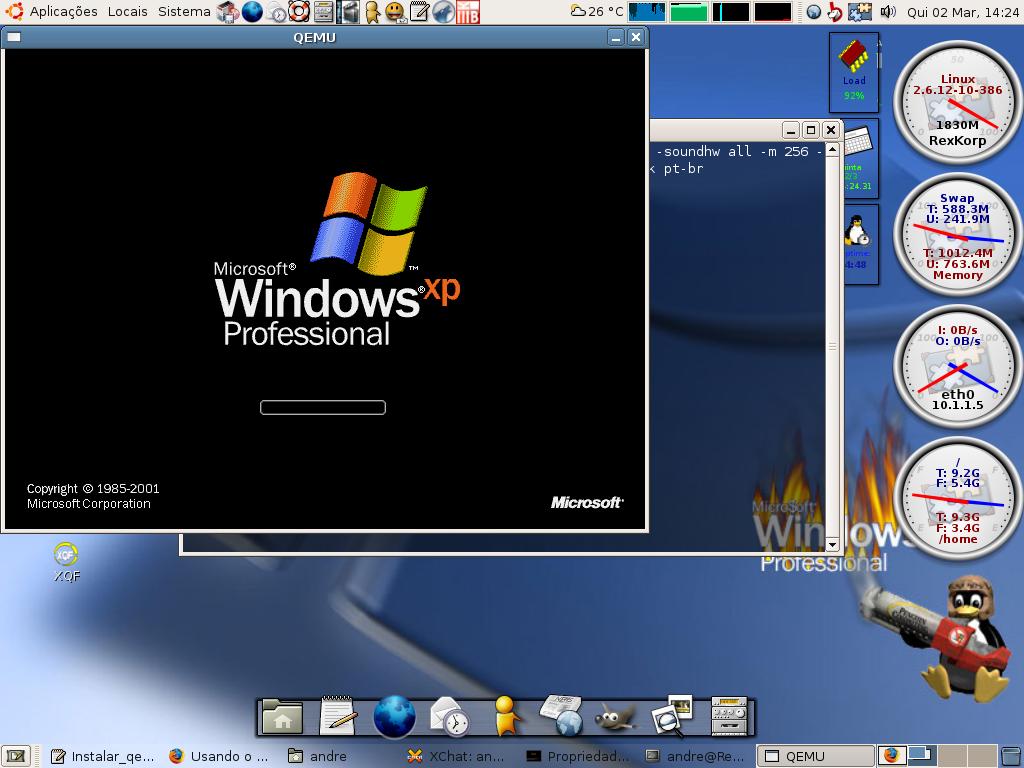Click the terminal text line 'pt-br'

[683, 168]
